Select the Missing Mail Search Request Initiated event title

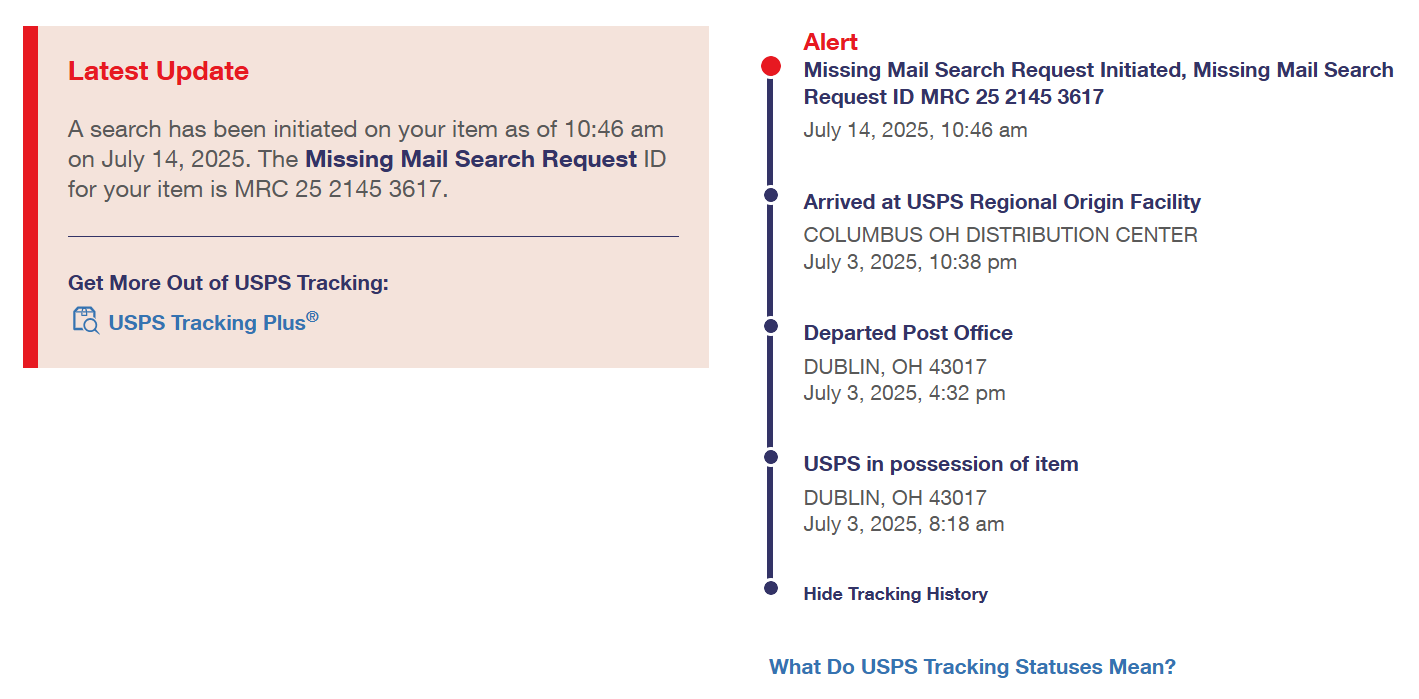tap(1098, 83)
